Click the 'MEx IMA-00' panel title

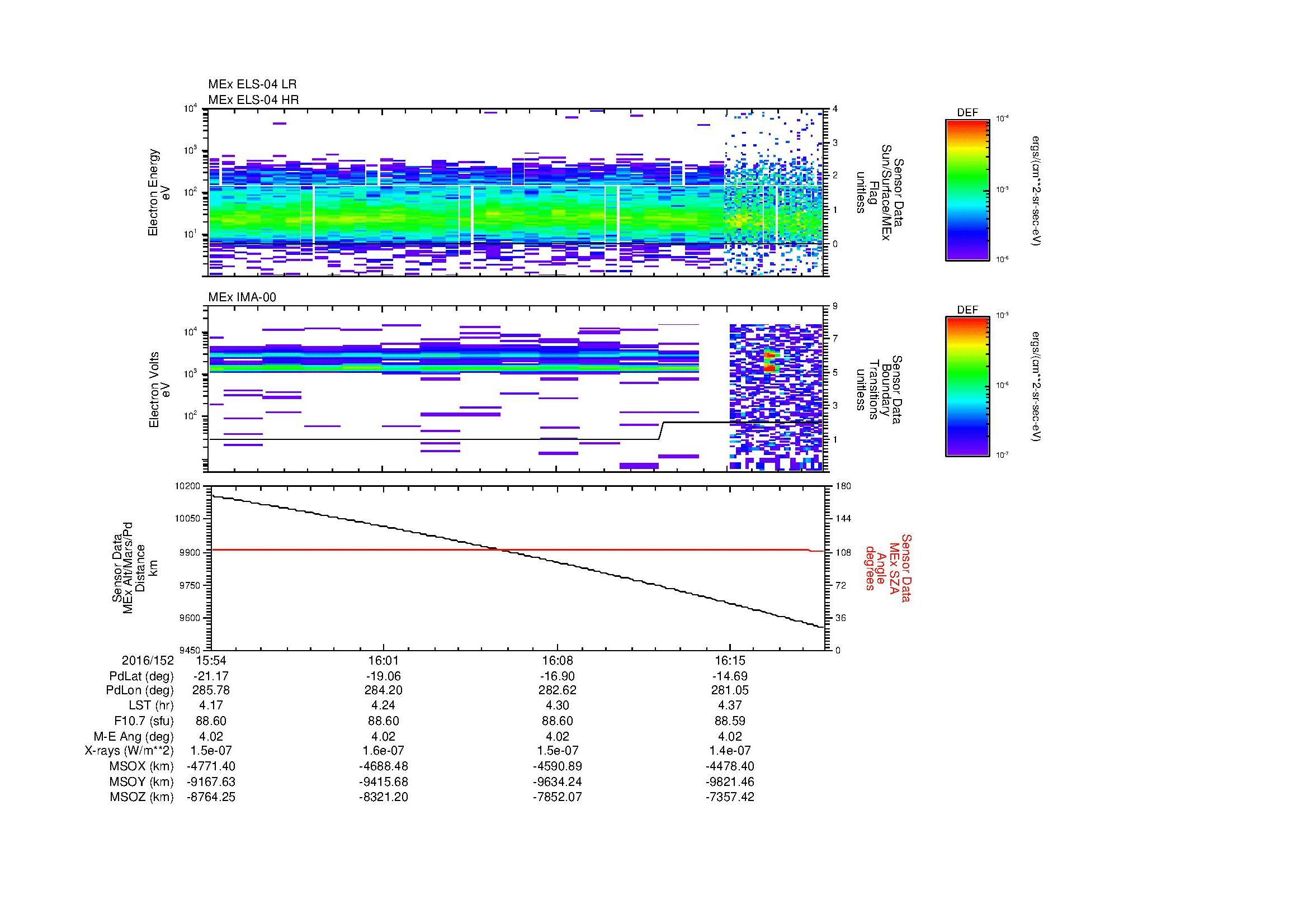(242, 297)
